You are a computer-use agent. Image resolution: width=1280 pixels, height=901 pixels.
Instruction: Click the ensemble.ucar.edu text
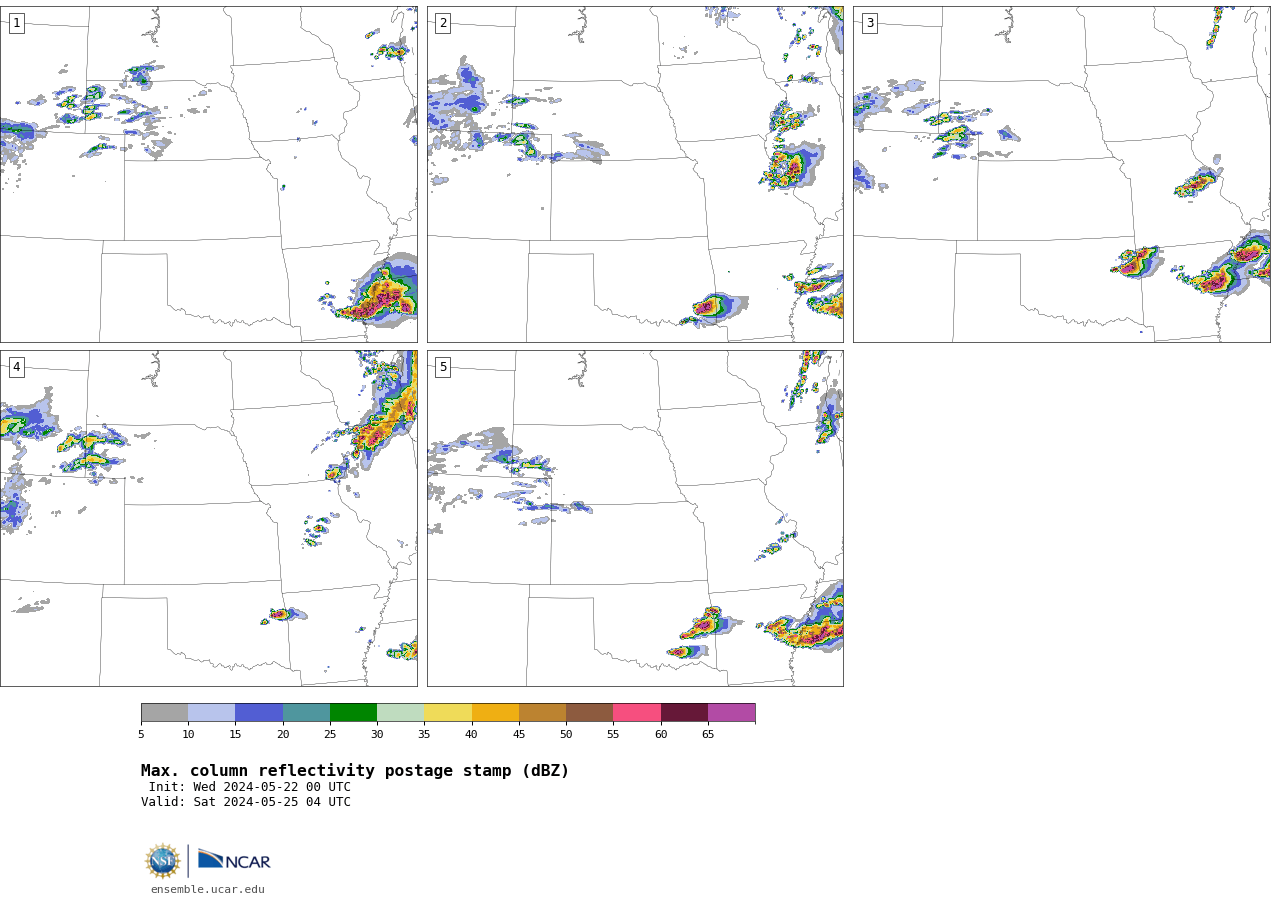[x=208, y=889]
